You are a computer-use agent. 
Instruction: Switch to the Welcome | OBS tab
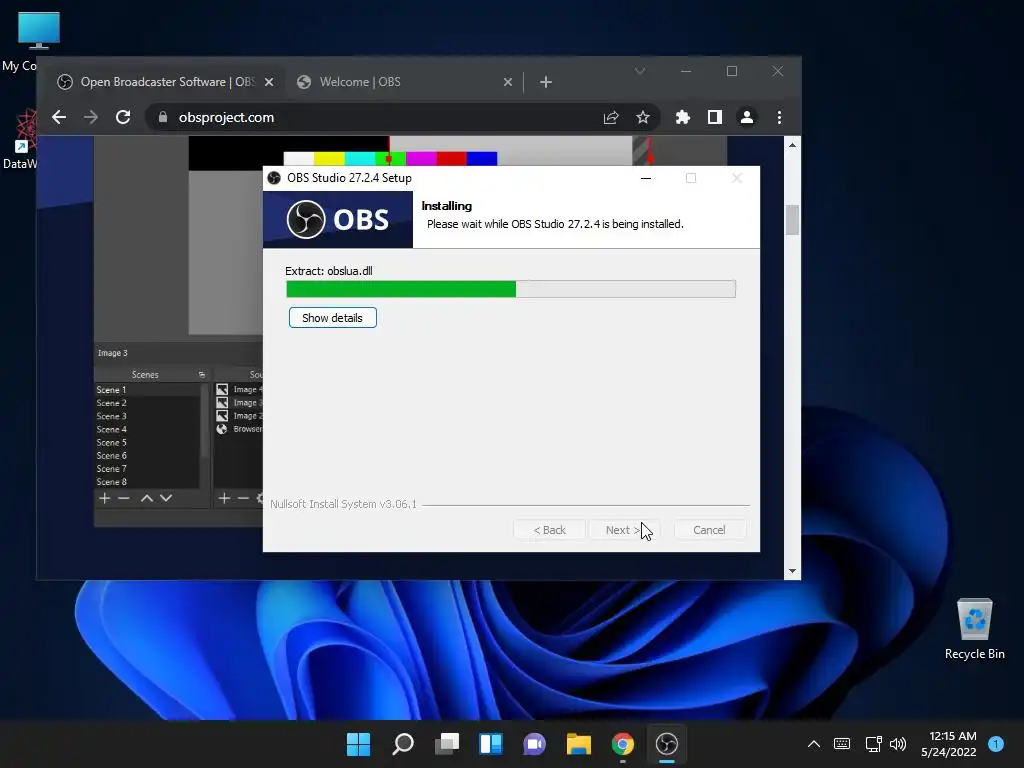[405, 82]
